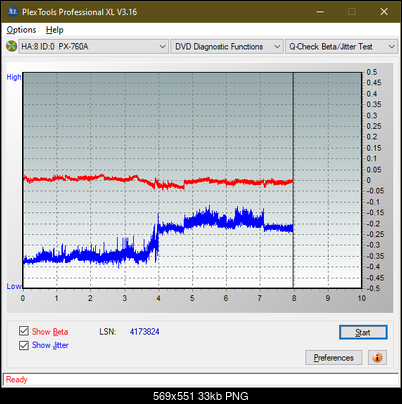Open the Help menu
402x404 pixels.
point(54,30)
